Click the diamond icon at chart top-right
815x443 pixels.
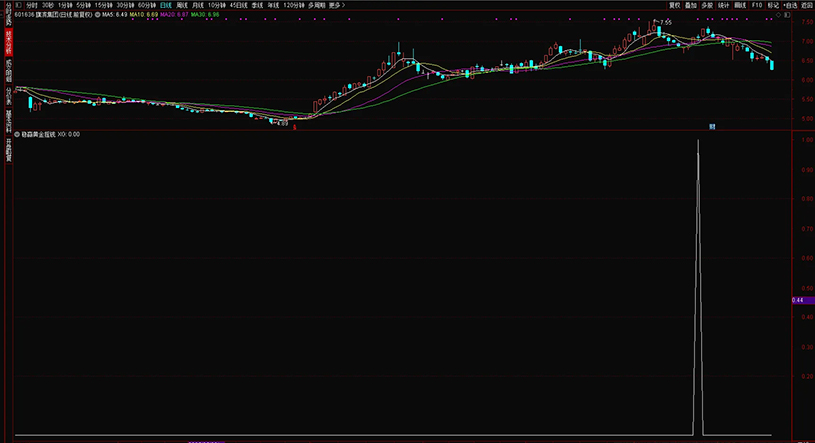779,15
